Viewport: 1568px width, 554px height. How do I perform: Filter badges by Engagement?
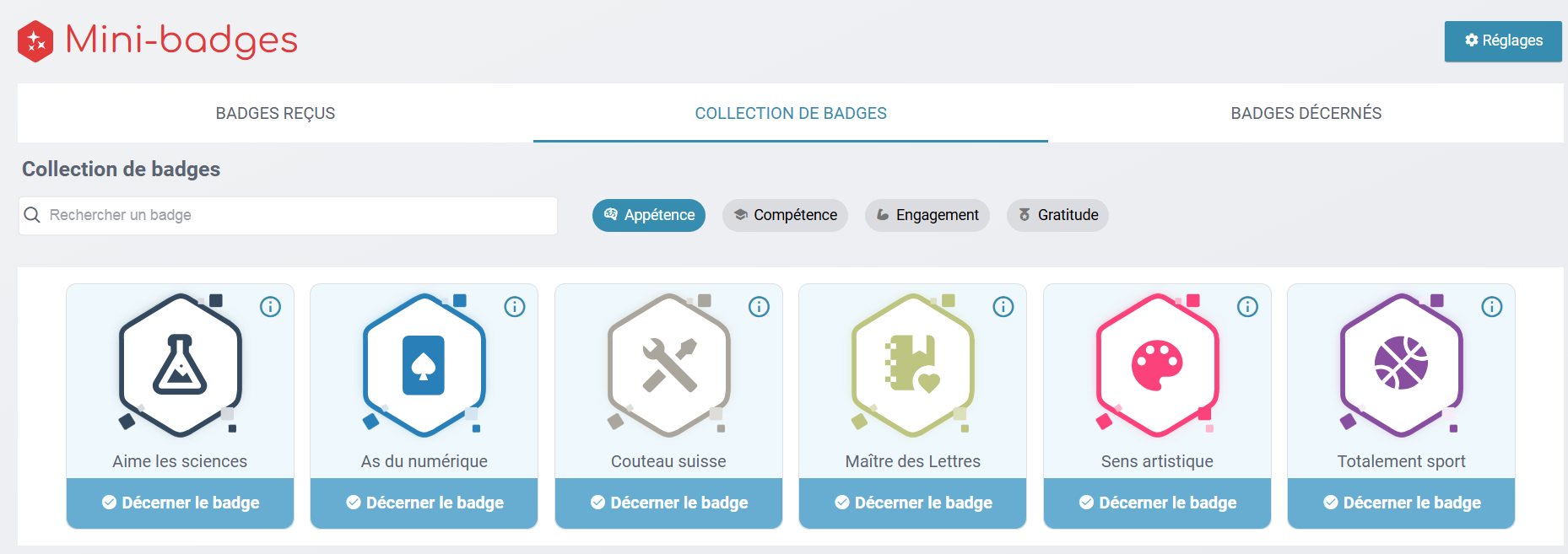pyautogui.click(x=927, y=215)
